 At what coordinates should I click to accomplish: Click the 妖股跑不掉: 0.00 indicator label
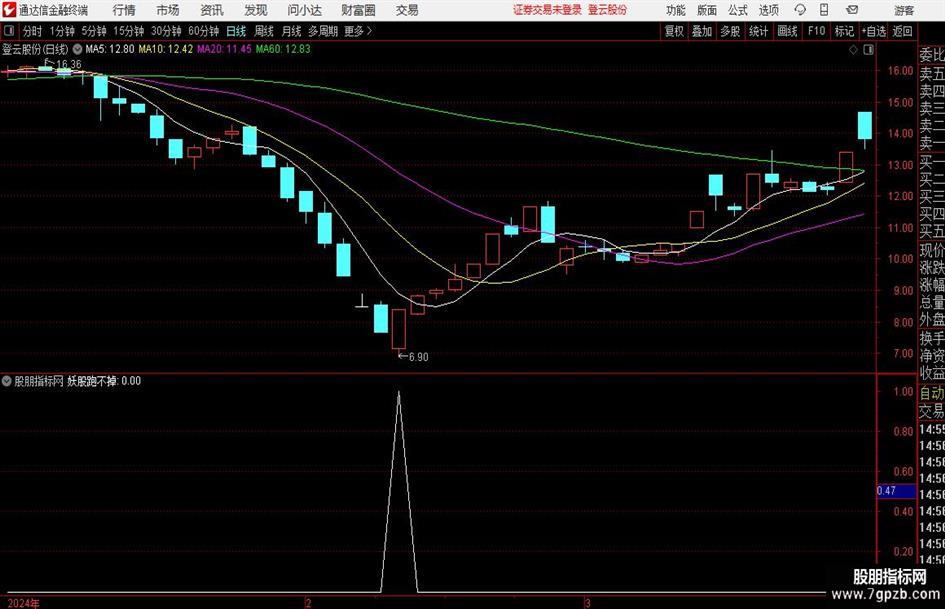pos(104,381)
